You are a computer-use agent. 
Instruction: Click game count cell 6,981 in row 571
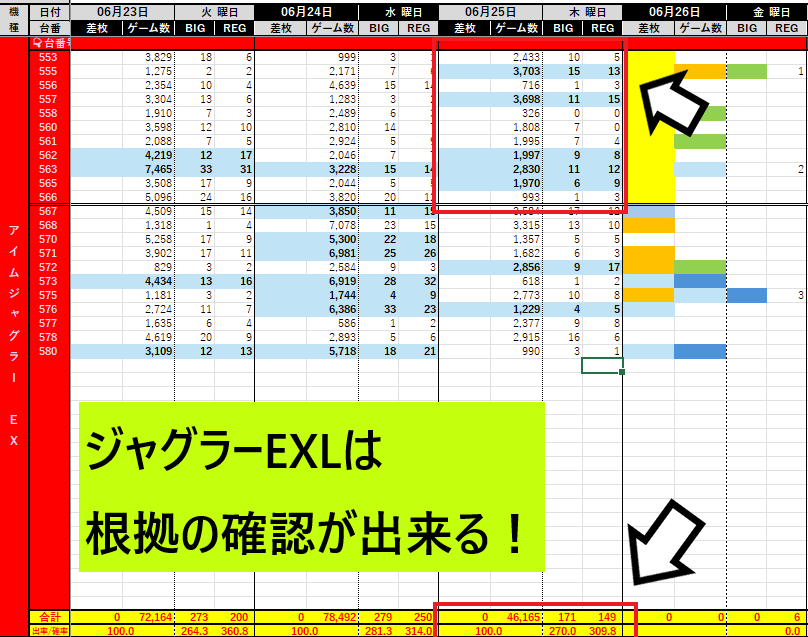point(332,253)
